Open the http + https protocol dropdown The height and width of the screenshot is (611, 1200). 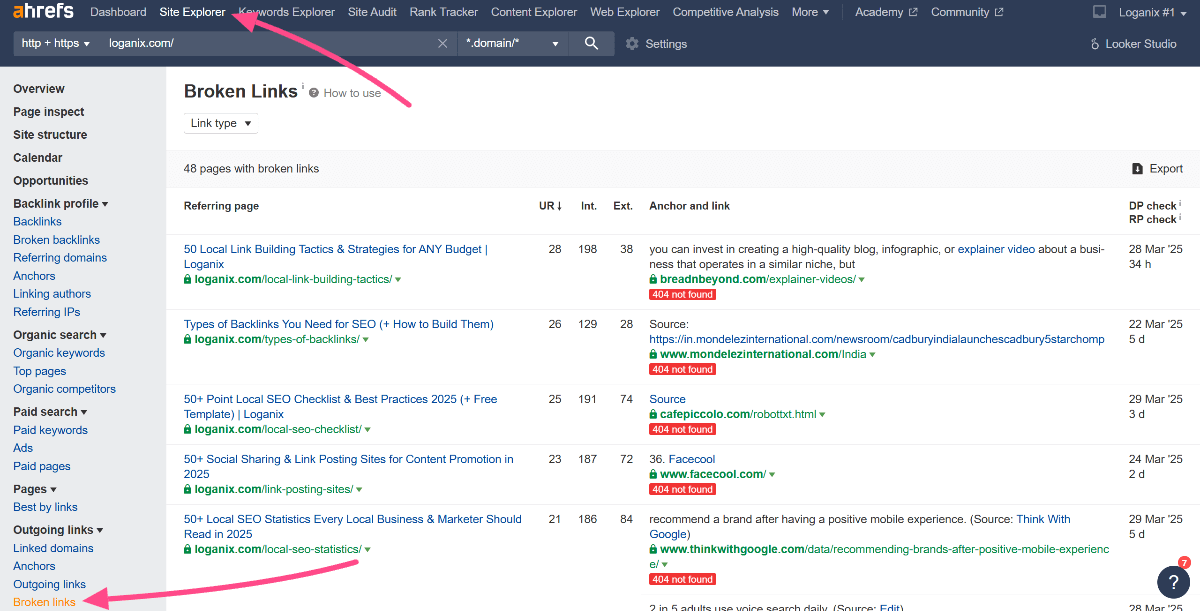pyautogui.click(x=56, y=44)
